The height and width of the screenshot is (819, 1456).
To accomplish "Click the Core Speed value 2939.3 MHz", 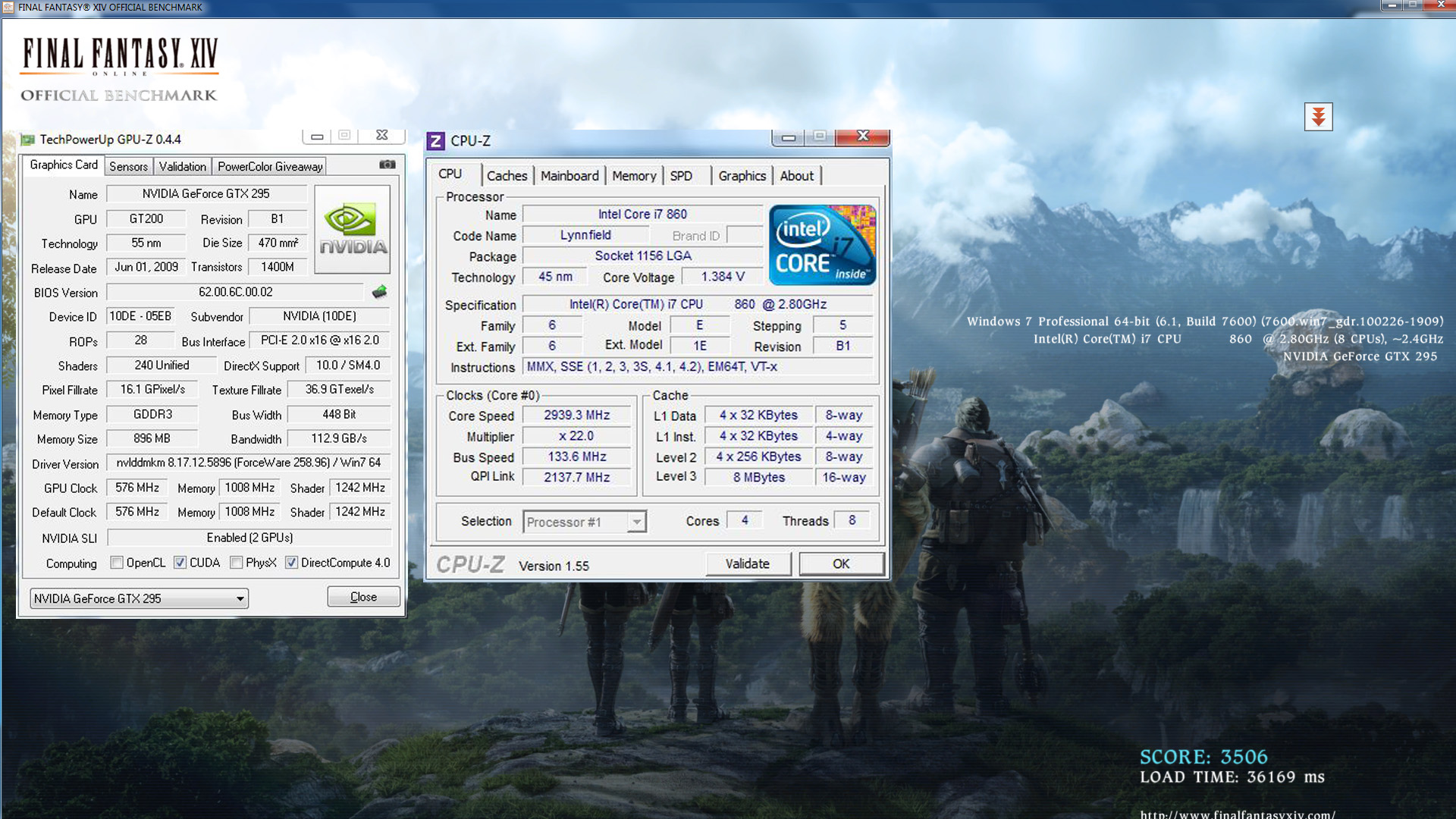I will click(576, 415).
